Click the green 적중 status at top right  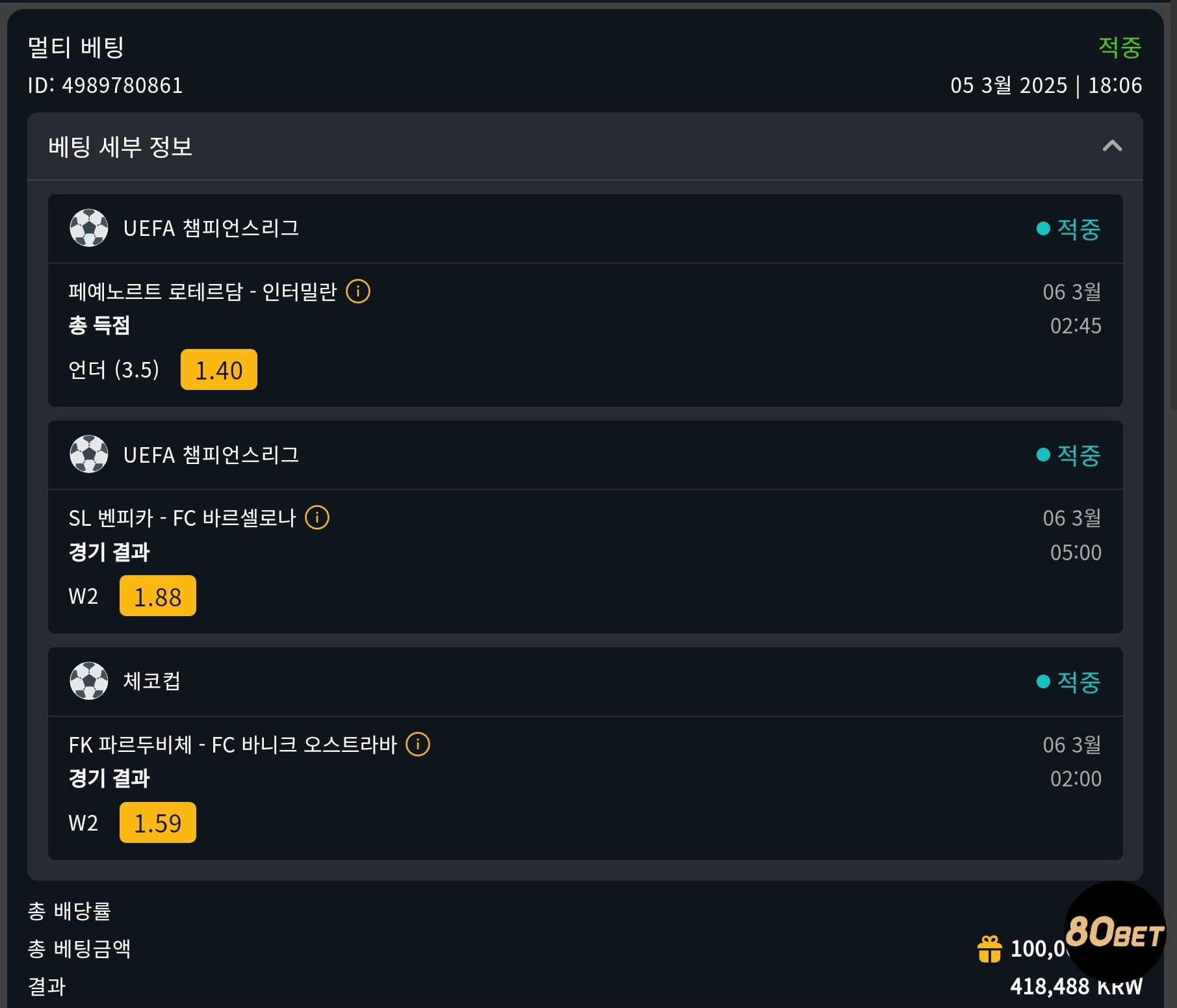point(1119,47)
